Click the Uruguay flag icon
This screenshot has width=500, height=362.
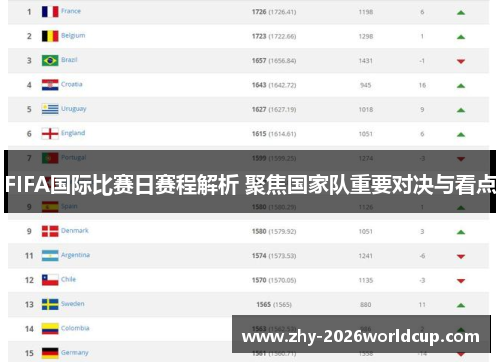(x=50, y=109)
